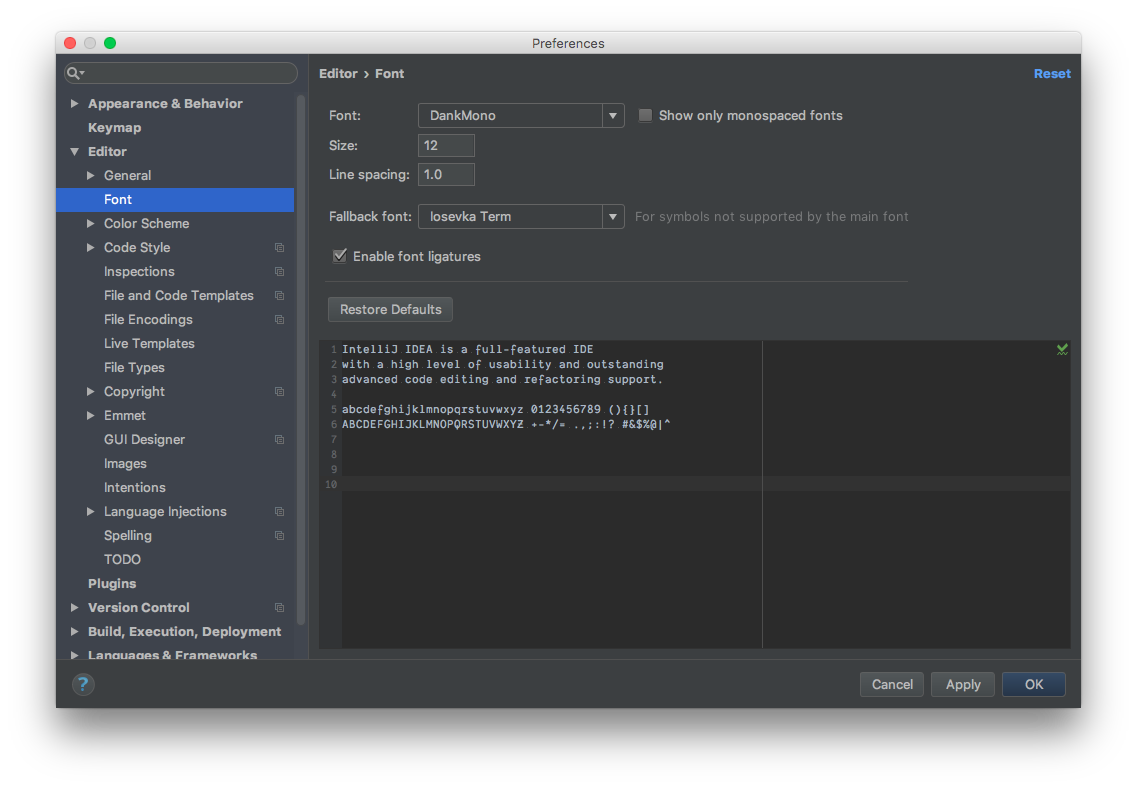1137x788 pixels.
Task: Click the green checkmark inspection icon in preview
Action: 1062,349
